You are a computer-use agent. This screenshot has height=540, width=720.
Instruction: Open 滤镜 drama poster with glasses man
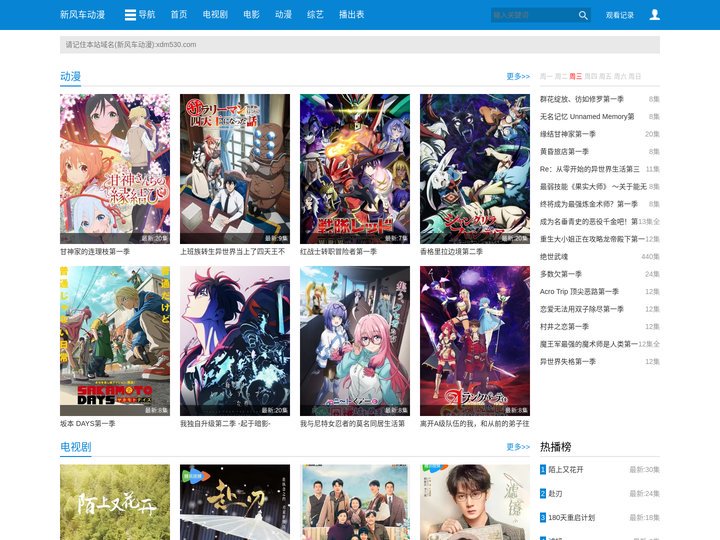coord(475,502)
